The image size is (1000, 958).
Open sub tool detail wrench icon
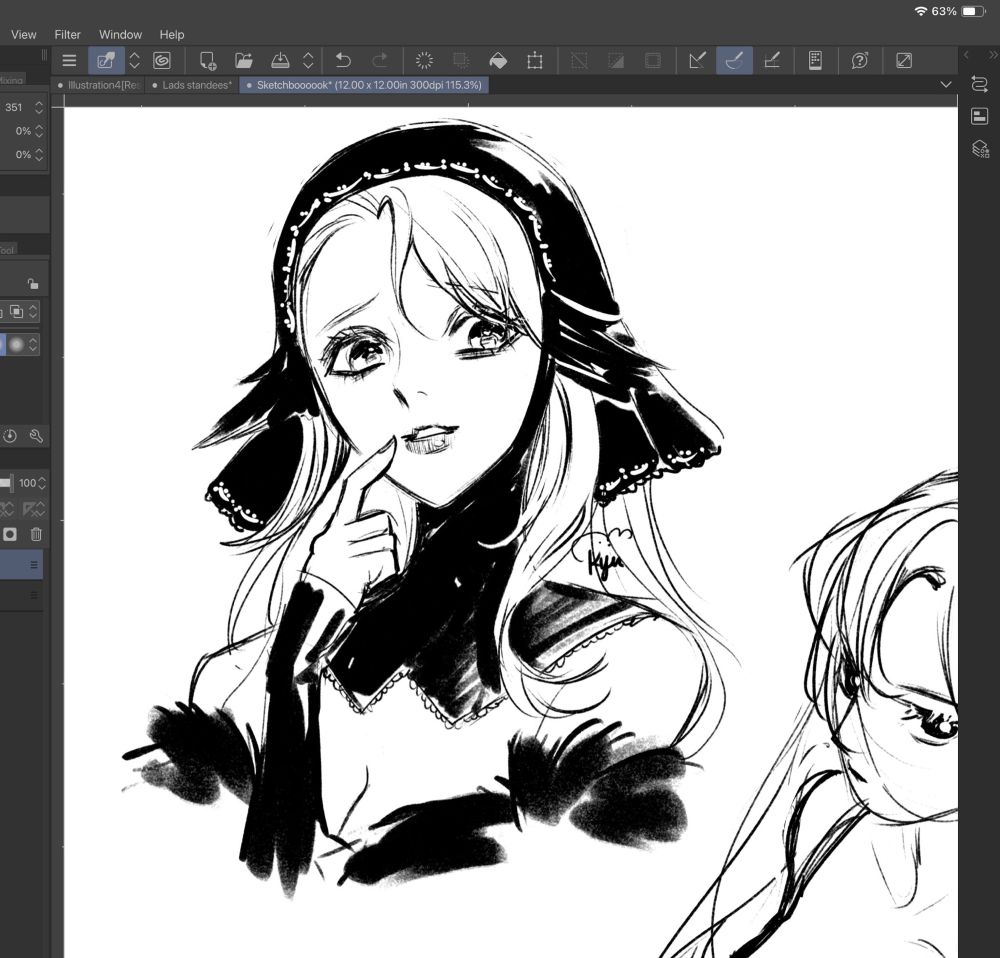(36, 436)
